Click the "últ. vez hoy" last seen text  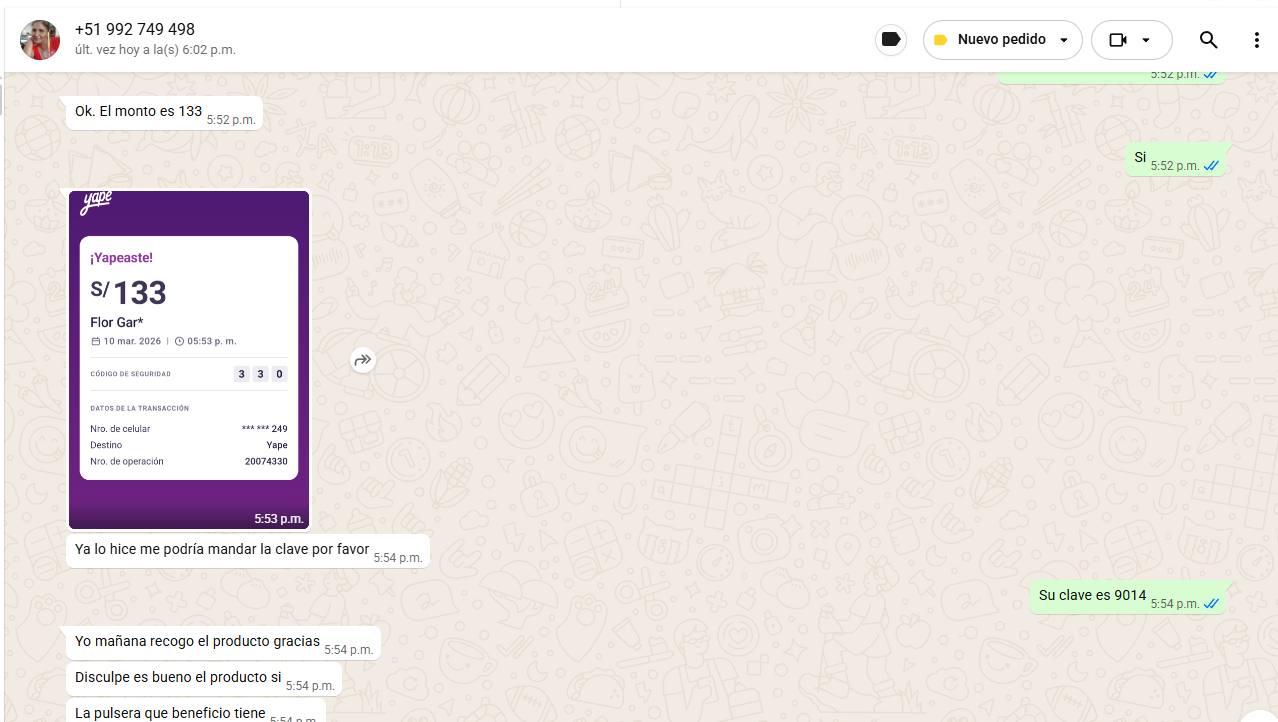tap(155, 50)
